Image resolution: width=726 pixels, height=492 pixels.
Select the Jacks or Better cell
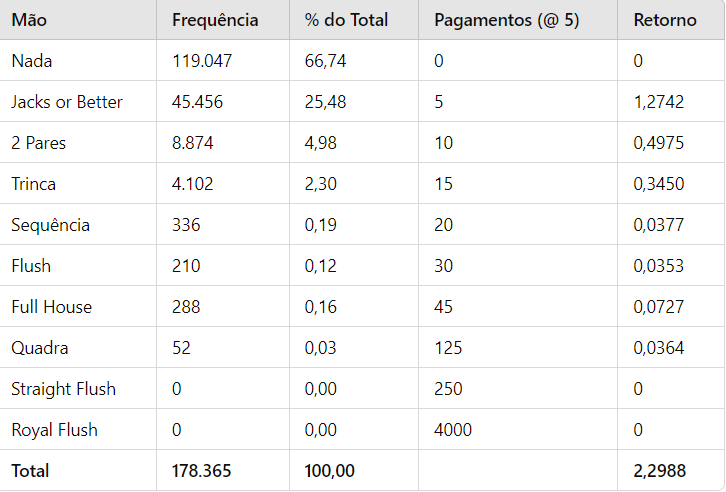point(67,102)
